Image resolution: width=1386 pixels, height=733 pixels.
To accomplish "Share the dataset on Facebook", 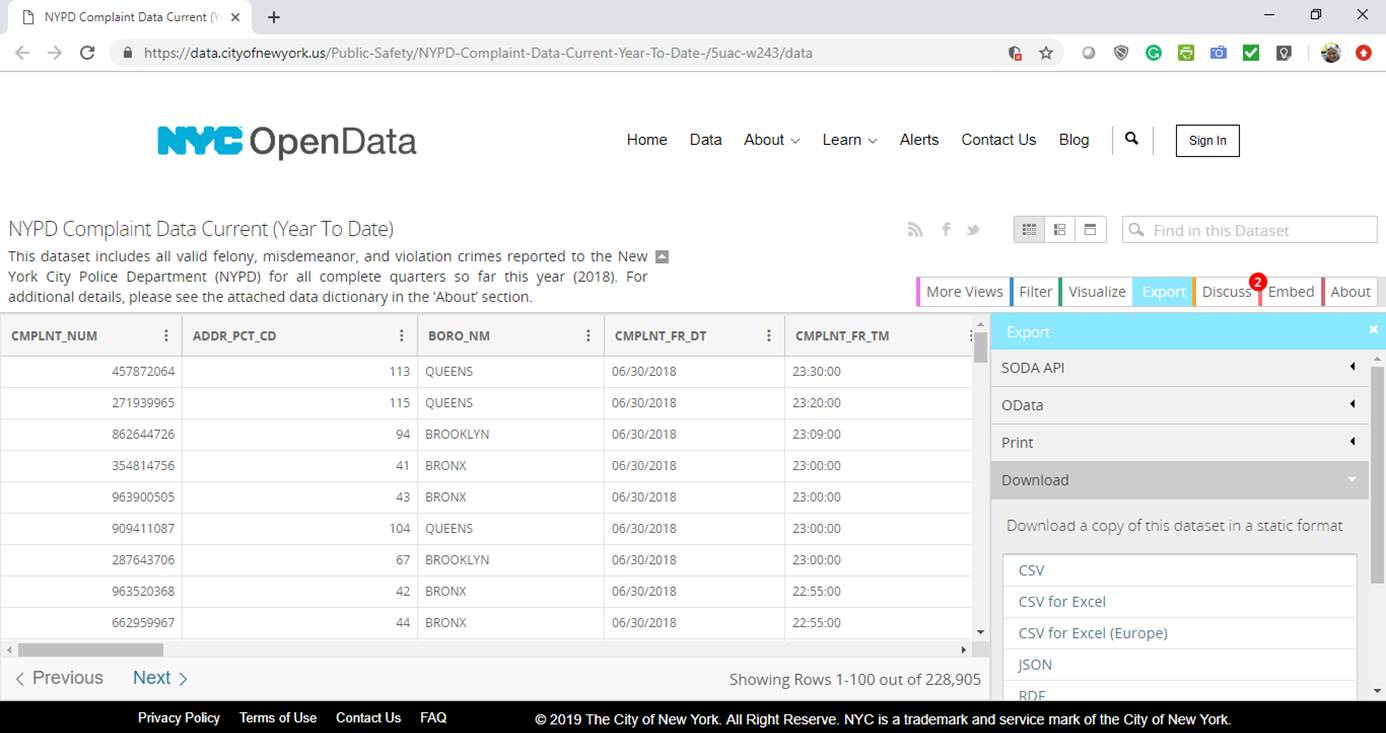I will [946, 230].
